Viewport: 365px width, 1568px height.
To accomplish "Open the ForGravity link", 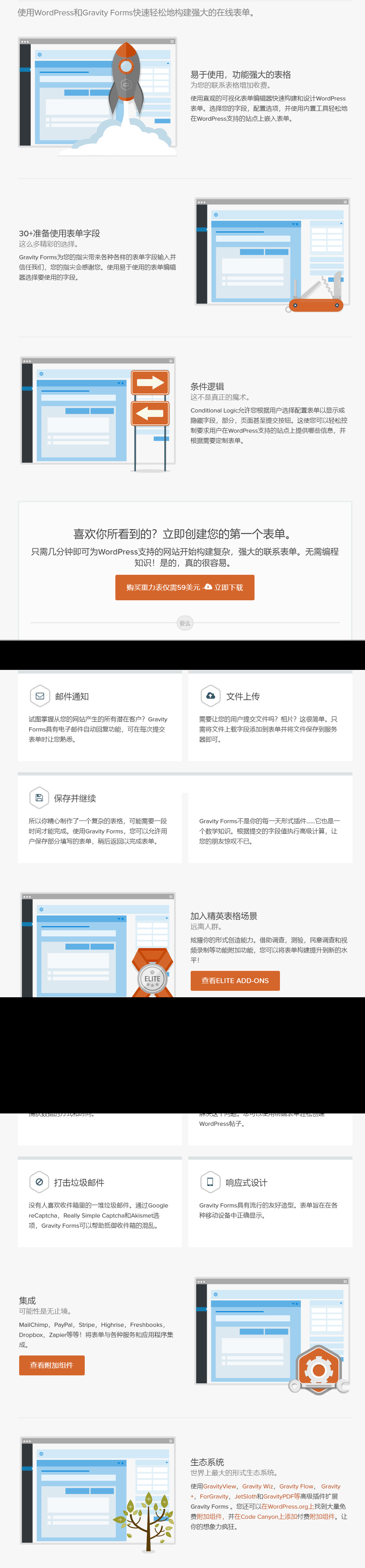I will [x=214, y=1496].
